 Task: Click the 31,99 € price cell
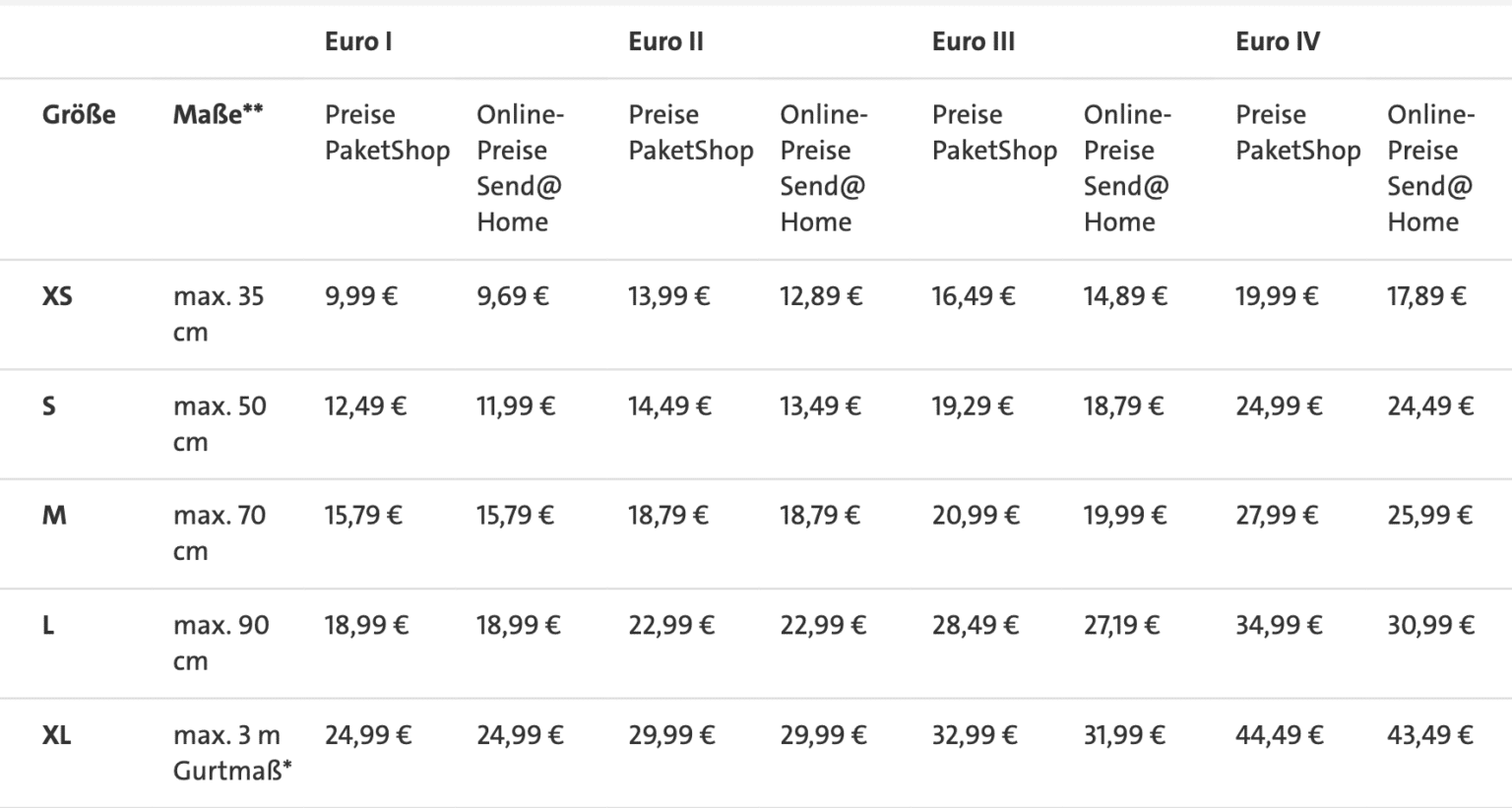click(1124, 735)
